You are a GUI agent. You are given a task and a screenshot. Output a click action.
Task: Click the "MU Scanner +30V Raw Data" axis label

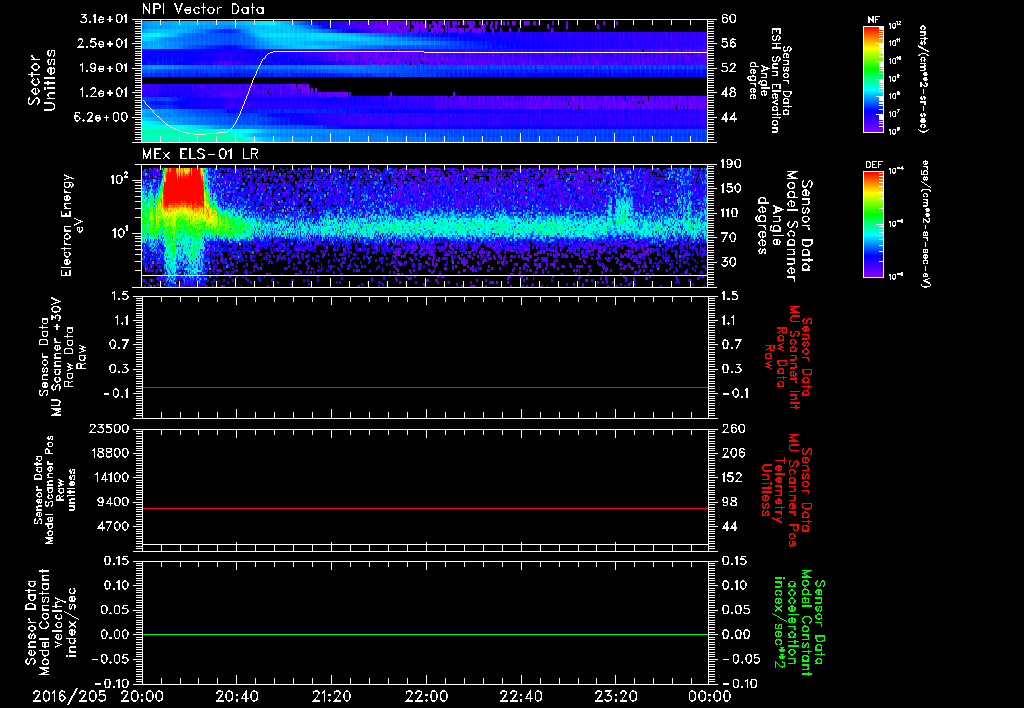(x=62, y=357)
